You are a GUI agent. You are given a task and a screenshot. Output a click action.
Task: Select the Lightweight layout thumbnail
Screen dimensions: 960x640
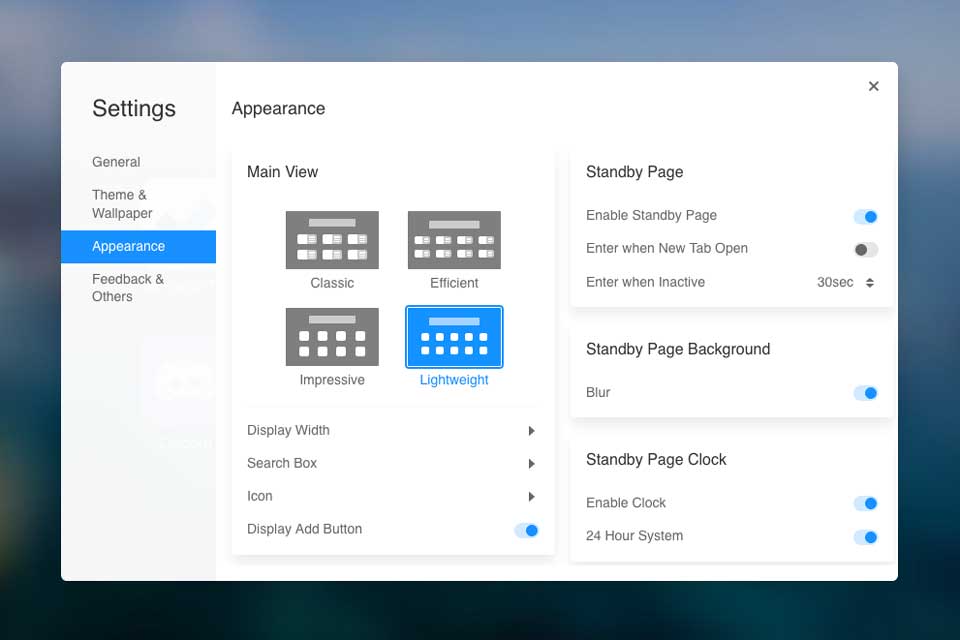tap(454, 337)
